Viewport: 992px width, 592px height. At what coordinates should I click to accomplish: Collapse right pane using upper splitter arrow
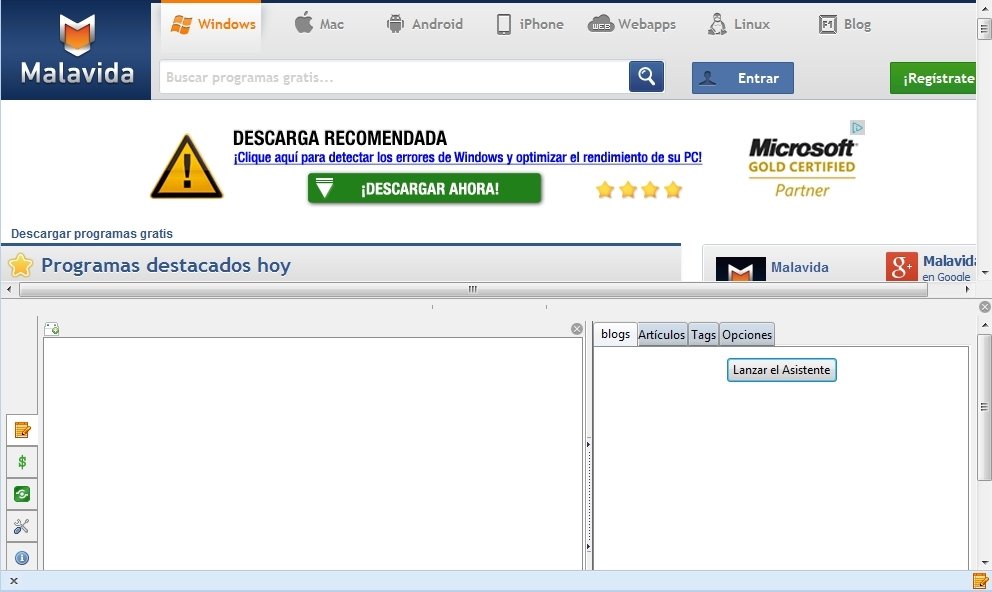[x=588, y=445]
